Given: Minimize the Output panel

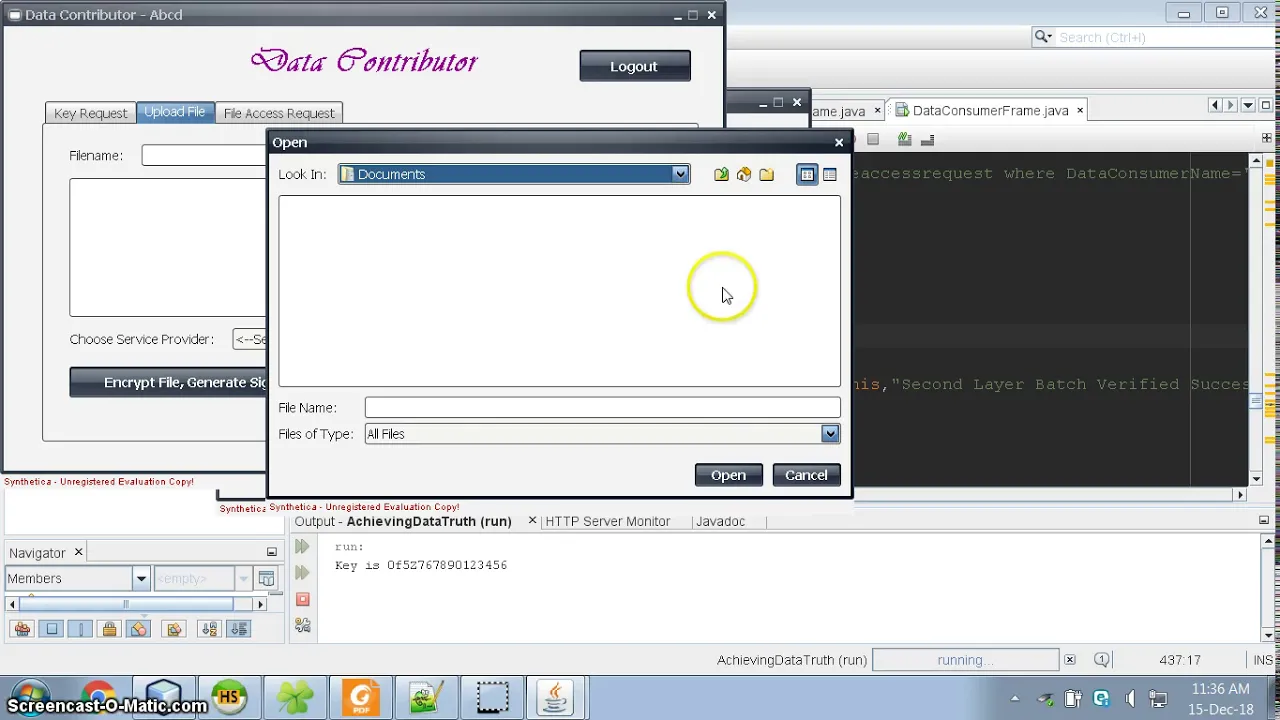Looking at the screenshot, I should 1265,520.
